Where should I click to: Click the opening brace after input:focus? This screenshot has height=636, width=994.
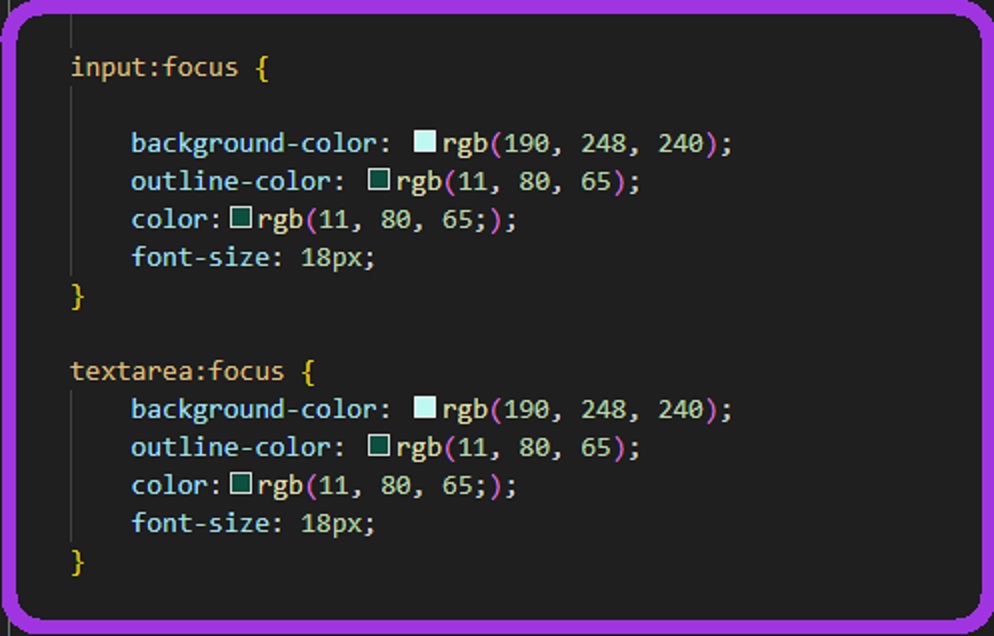262,69
